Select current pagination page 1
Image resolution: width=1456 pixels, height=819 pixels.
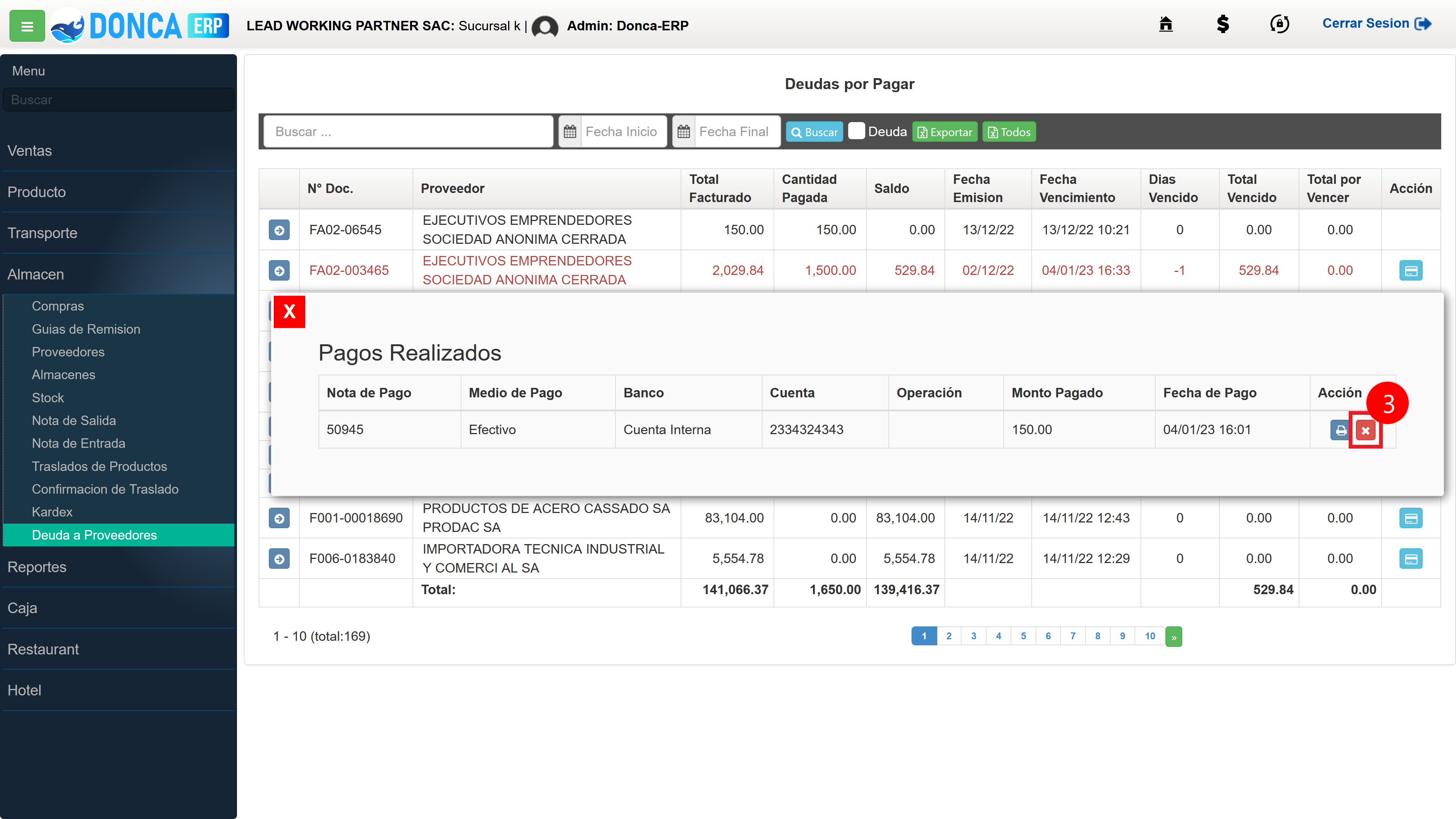click(x=924, y=636)
